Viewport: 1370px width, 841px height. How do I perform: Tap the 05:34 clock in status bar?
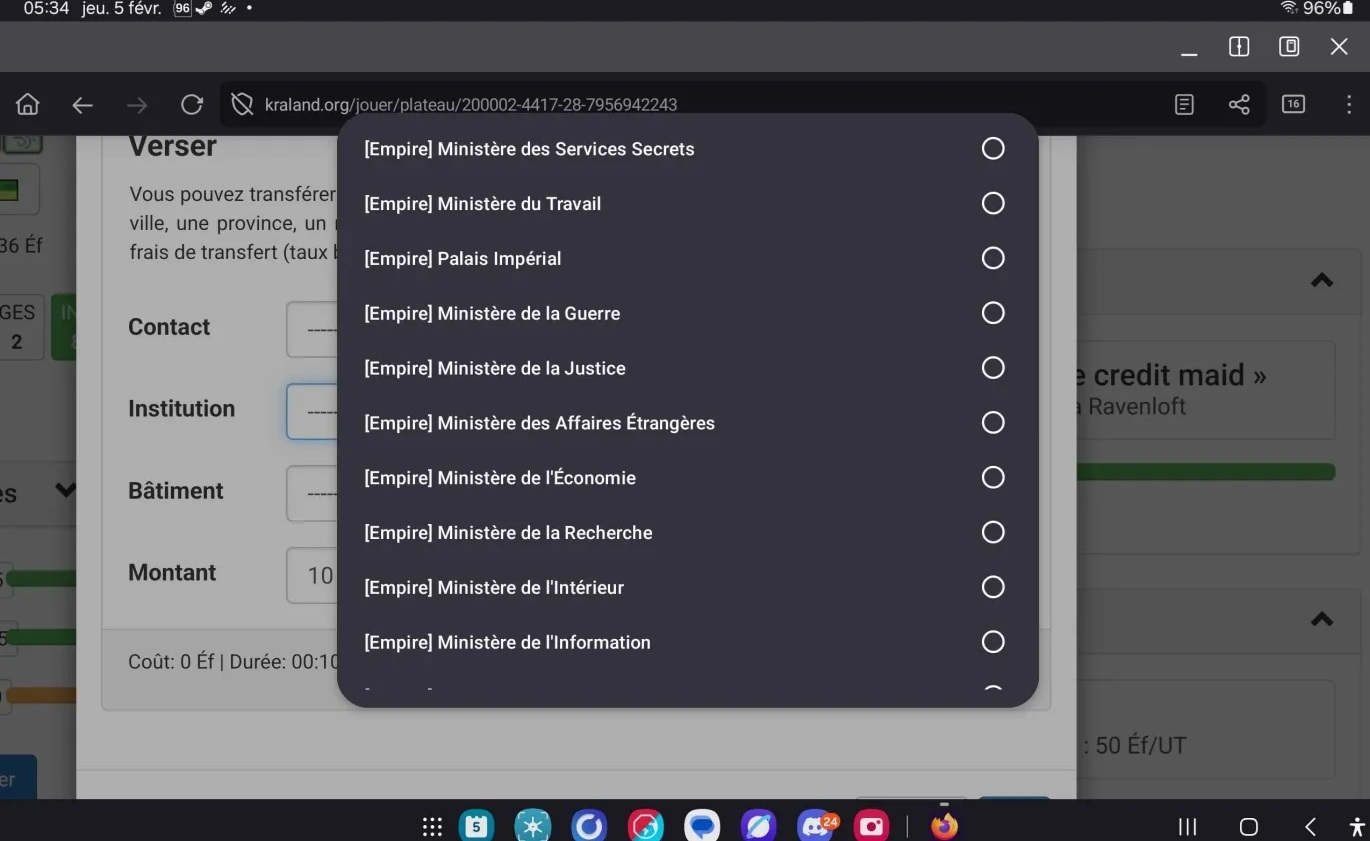point(46,8)
